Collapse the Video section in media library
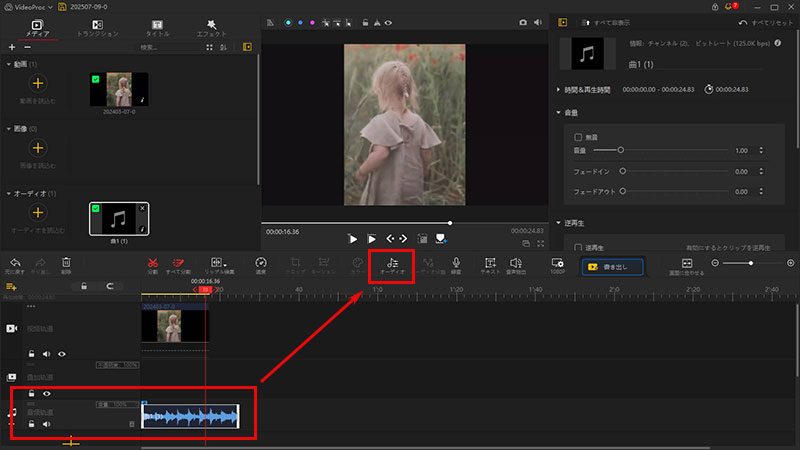Image resolution: width=800 pixels, height=450 pixels. point(9,64)
